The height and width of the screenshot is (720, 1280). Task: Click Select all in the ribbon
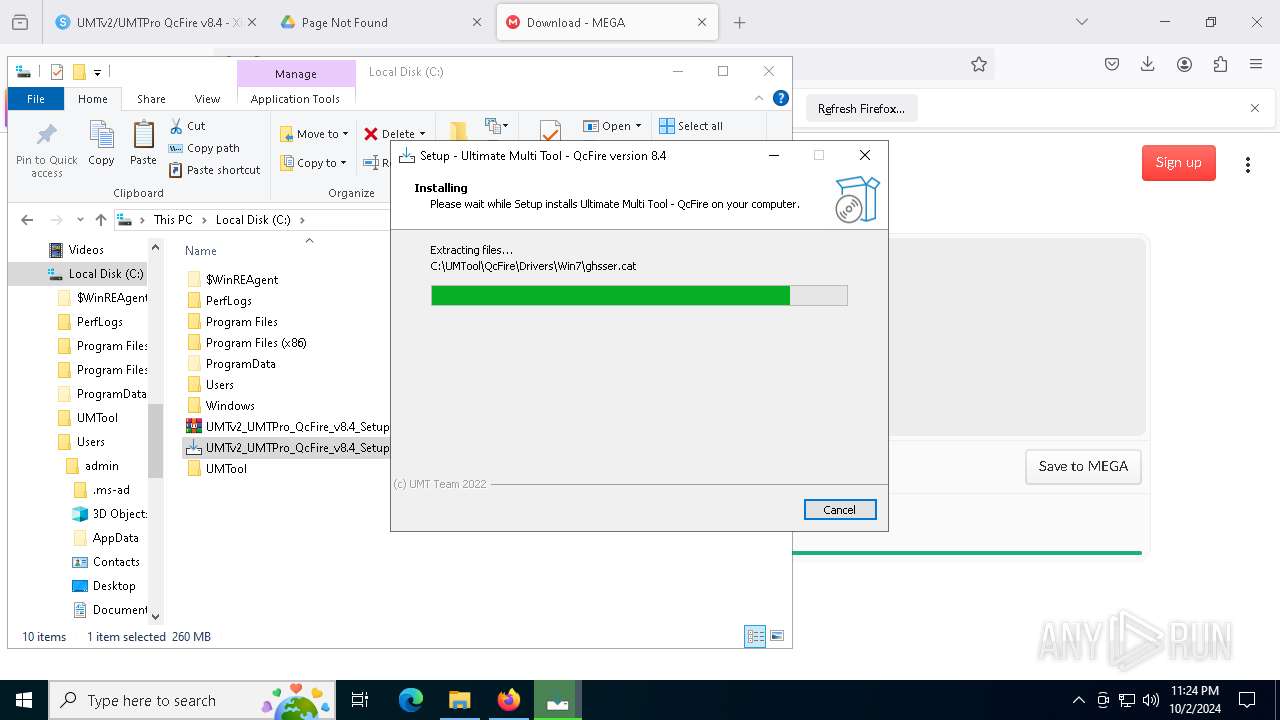(691, 126)
